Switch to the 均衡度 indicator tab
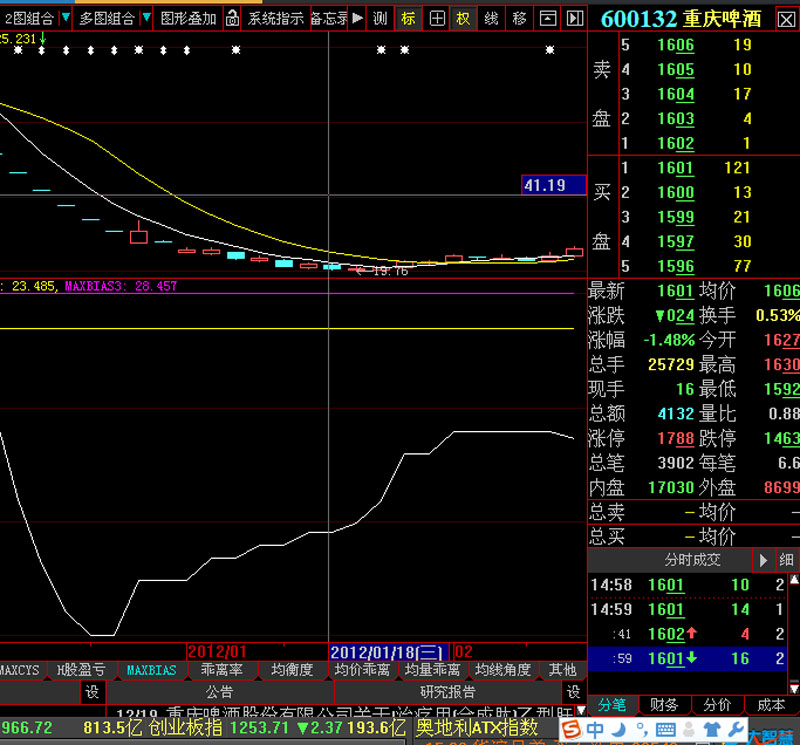 292,670
